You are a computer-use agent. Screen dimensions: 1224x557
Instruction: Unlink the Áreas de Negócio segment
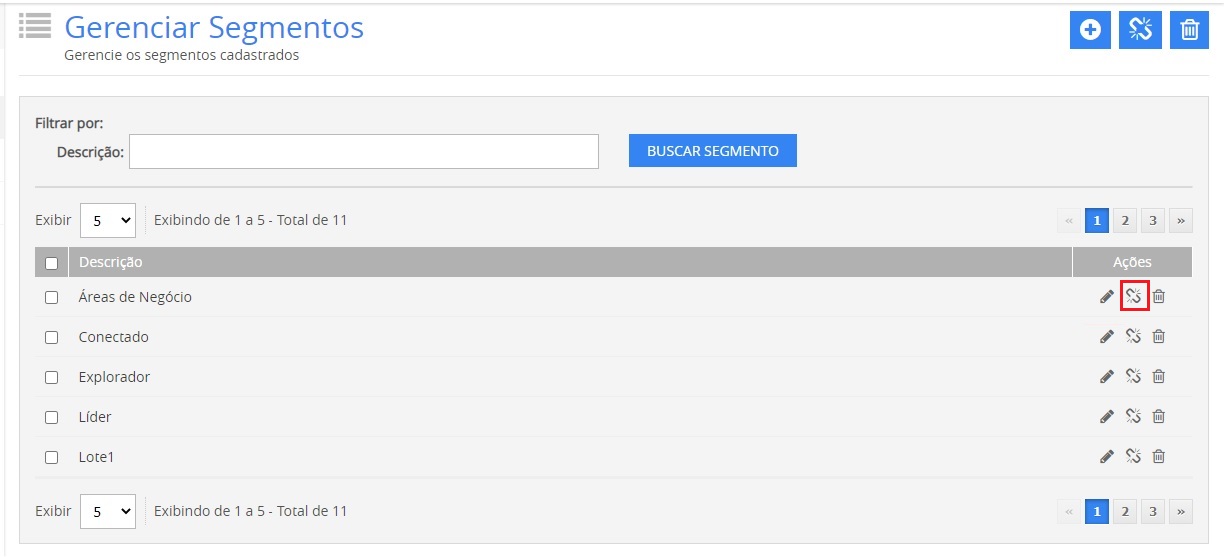click(x=1134, y=297)
